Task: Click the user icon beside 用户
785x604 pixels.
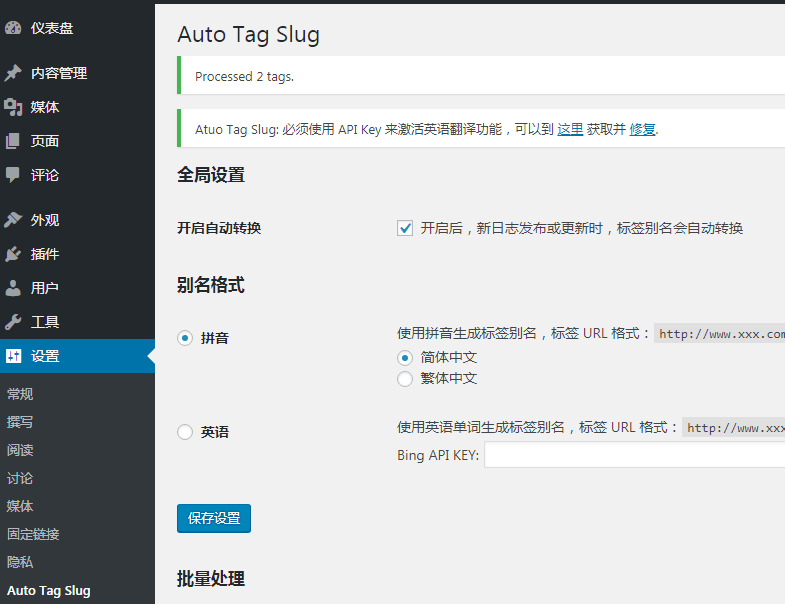Action: click(x=13, y=288)
